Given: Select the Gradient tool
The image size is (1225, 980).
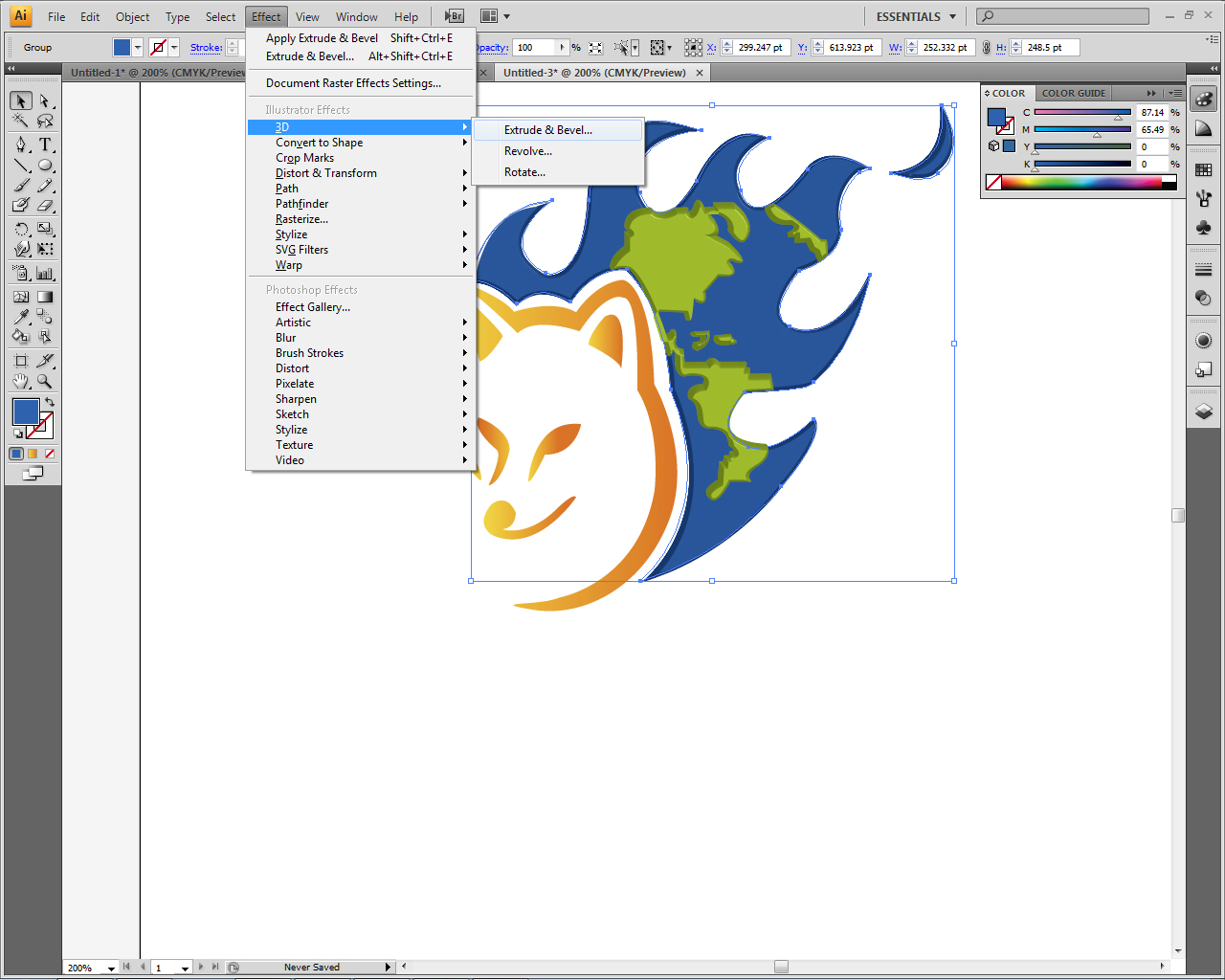Looking at the screenshot, I should tap(44, 296).
